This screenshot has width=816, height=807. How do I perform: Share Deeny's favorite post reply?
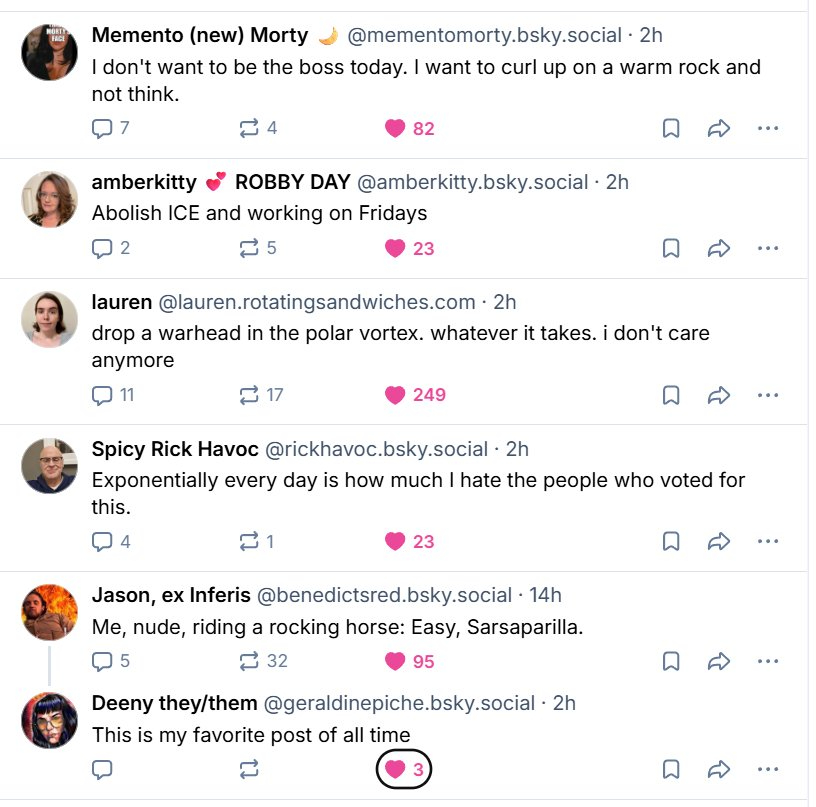tap(719, 769)
